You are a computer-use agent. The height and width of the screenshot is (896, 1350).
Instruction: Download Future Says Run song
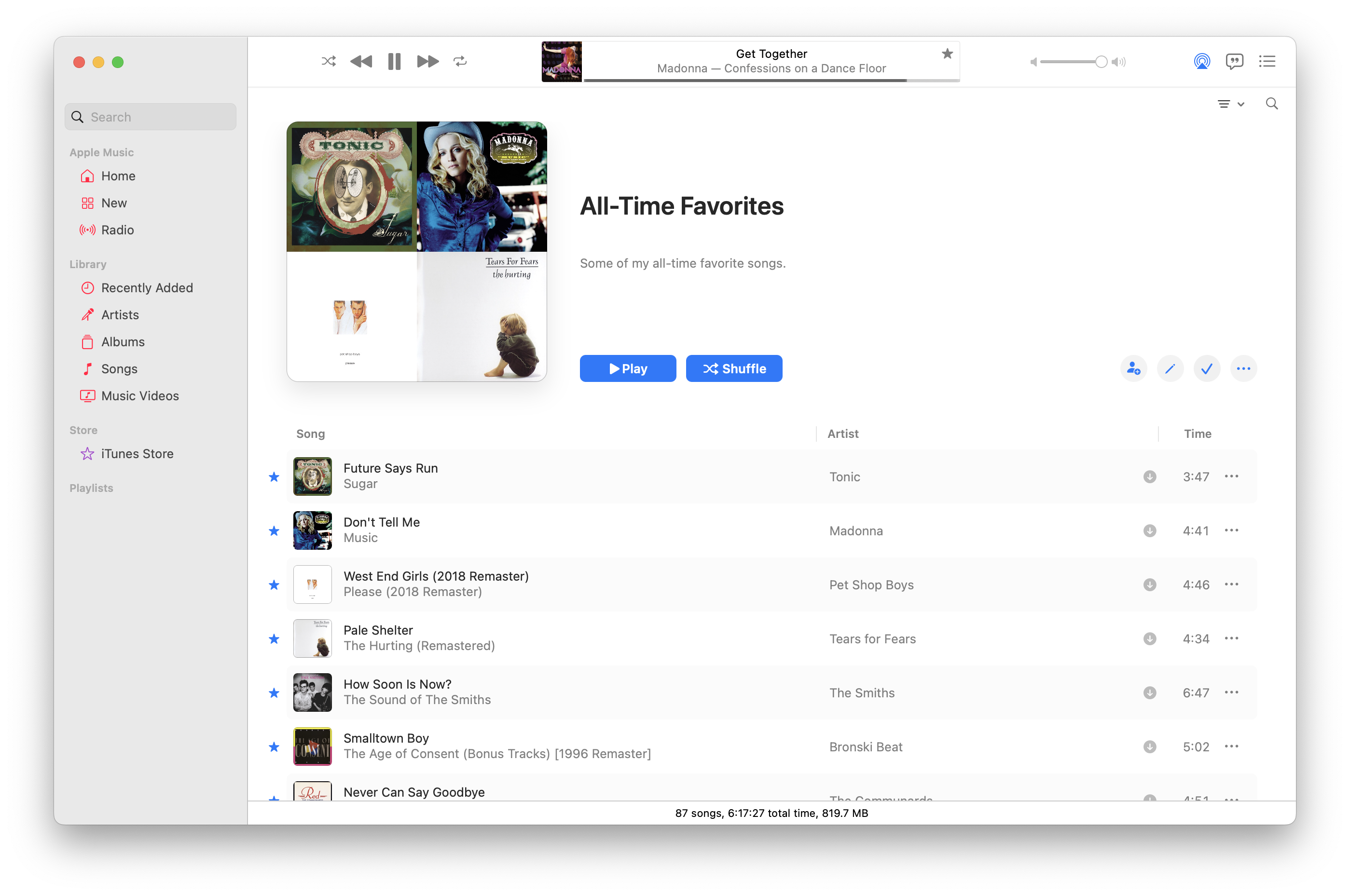coord(1149,476)
